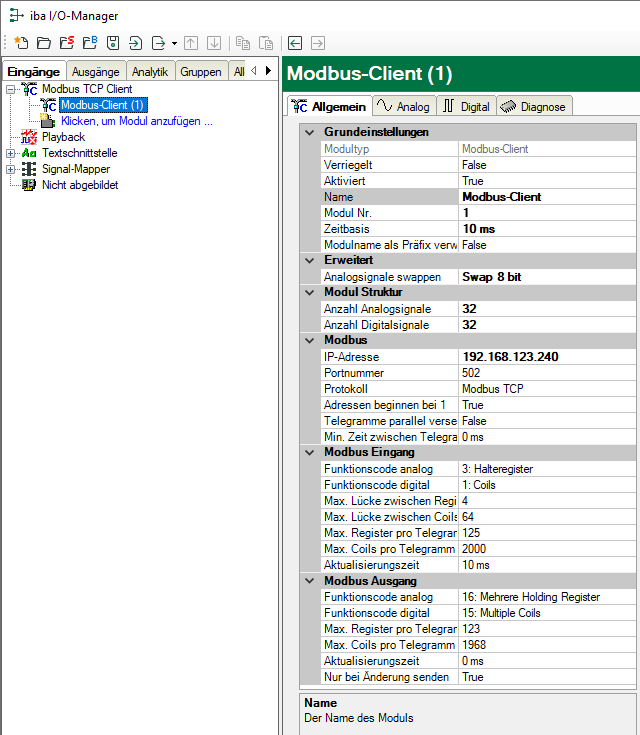Expand the Textschnittstelle tree node
This screenshot has height=735, width=640.
point(11,153)
